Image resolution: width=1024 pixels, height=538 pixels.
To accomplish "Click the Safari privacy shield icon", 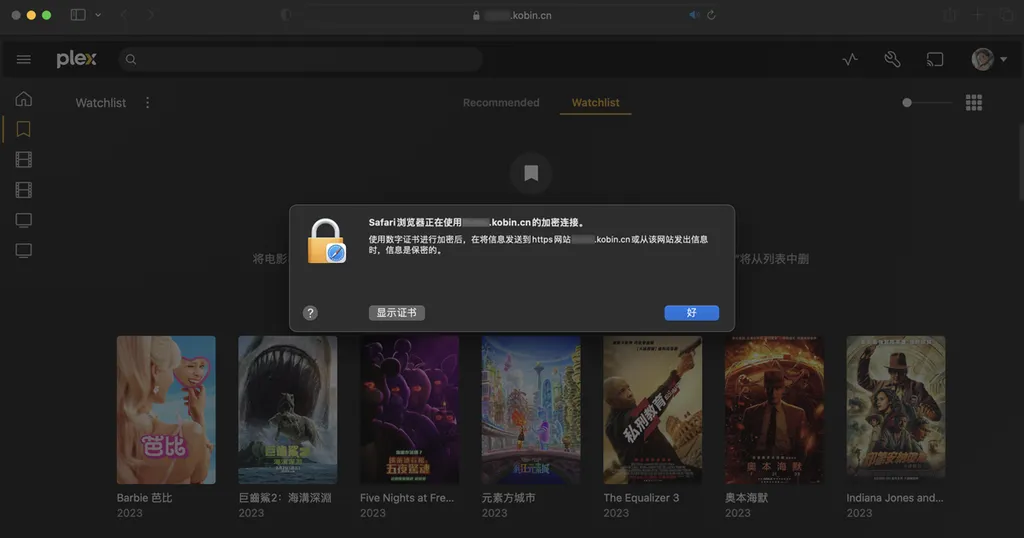I will pyautogui.click(x=286, y=15).
